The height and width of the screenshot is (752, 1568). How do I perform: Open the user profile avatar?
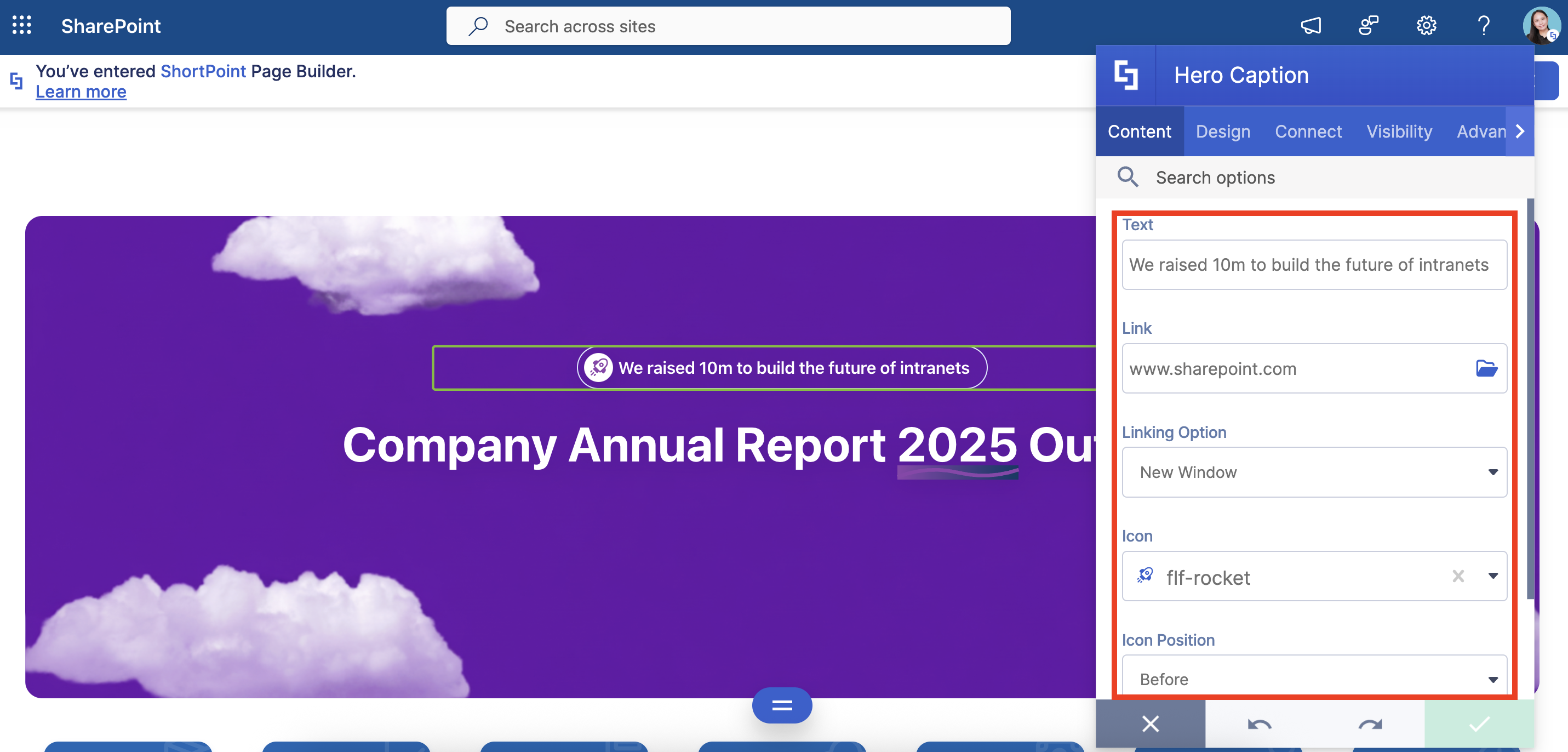[1541, 26]
